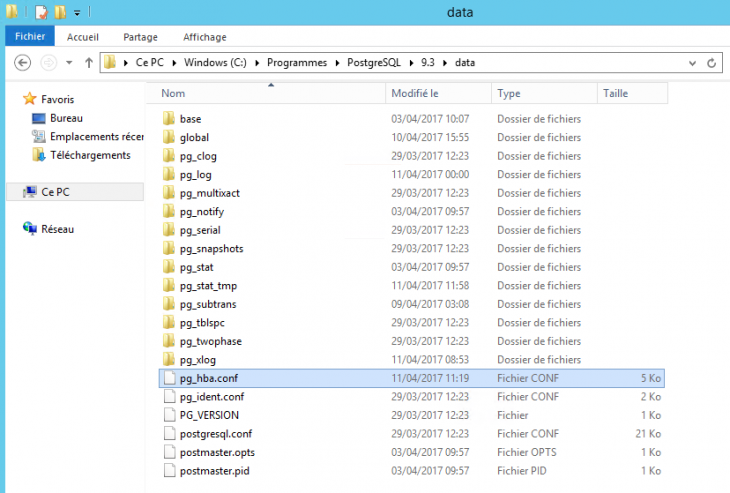
Task: Sort by the Type column header
Action: (x=544, y=93)
